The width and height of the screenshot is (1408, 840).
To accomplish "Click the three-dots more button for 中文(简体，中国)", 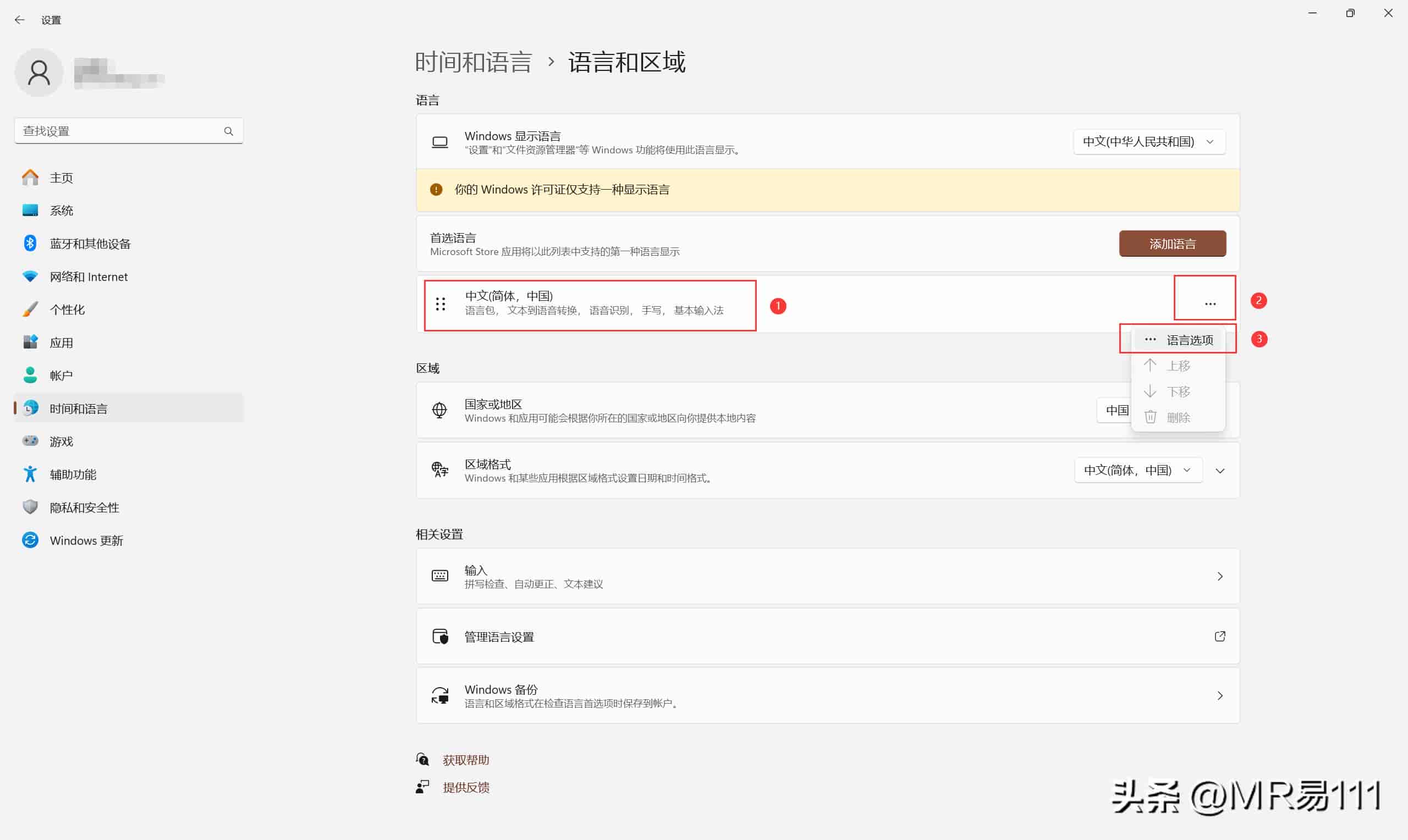I will [1210, 304].
